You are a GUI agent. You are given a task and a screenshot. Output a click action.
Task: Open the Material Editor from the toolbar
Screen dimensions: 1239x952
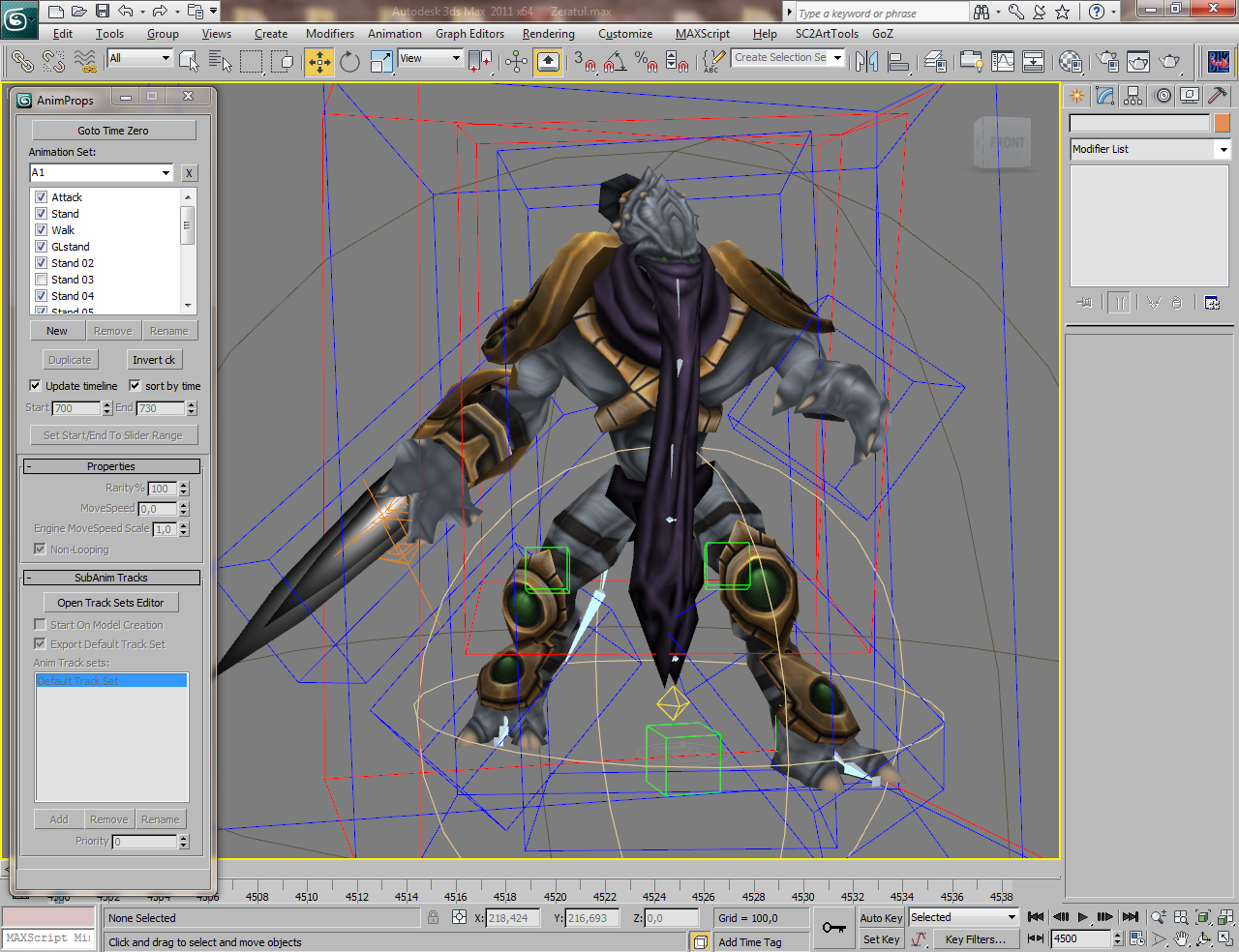1071,63
